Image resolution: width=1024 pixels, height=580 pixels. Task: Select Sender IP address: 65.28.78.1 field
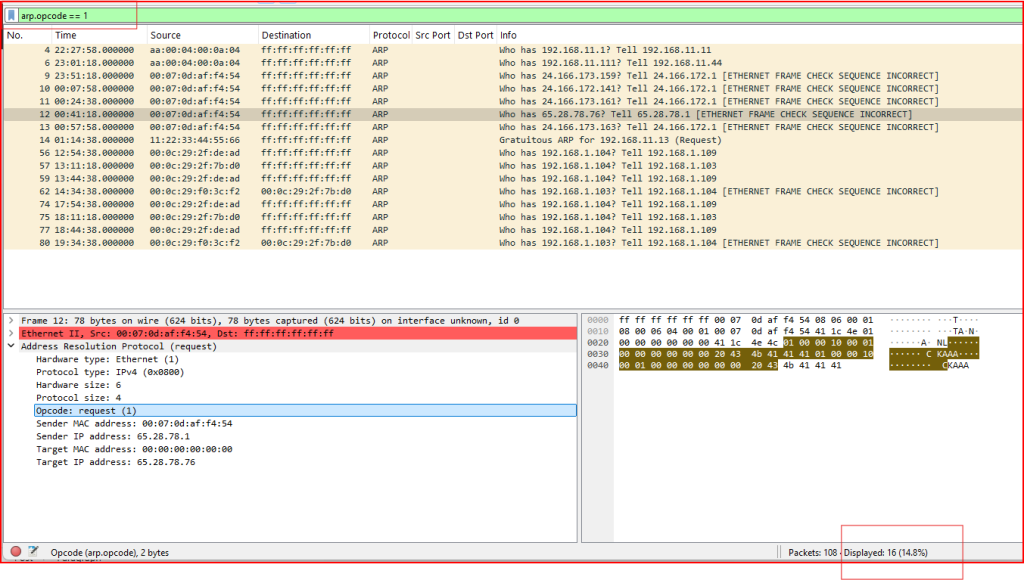(112, 436)
